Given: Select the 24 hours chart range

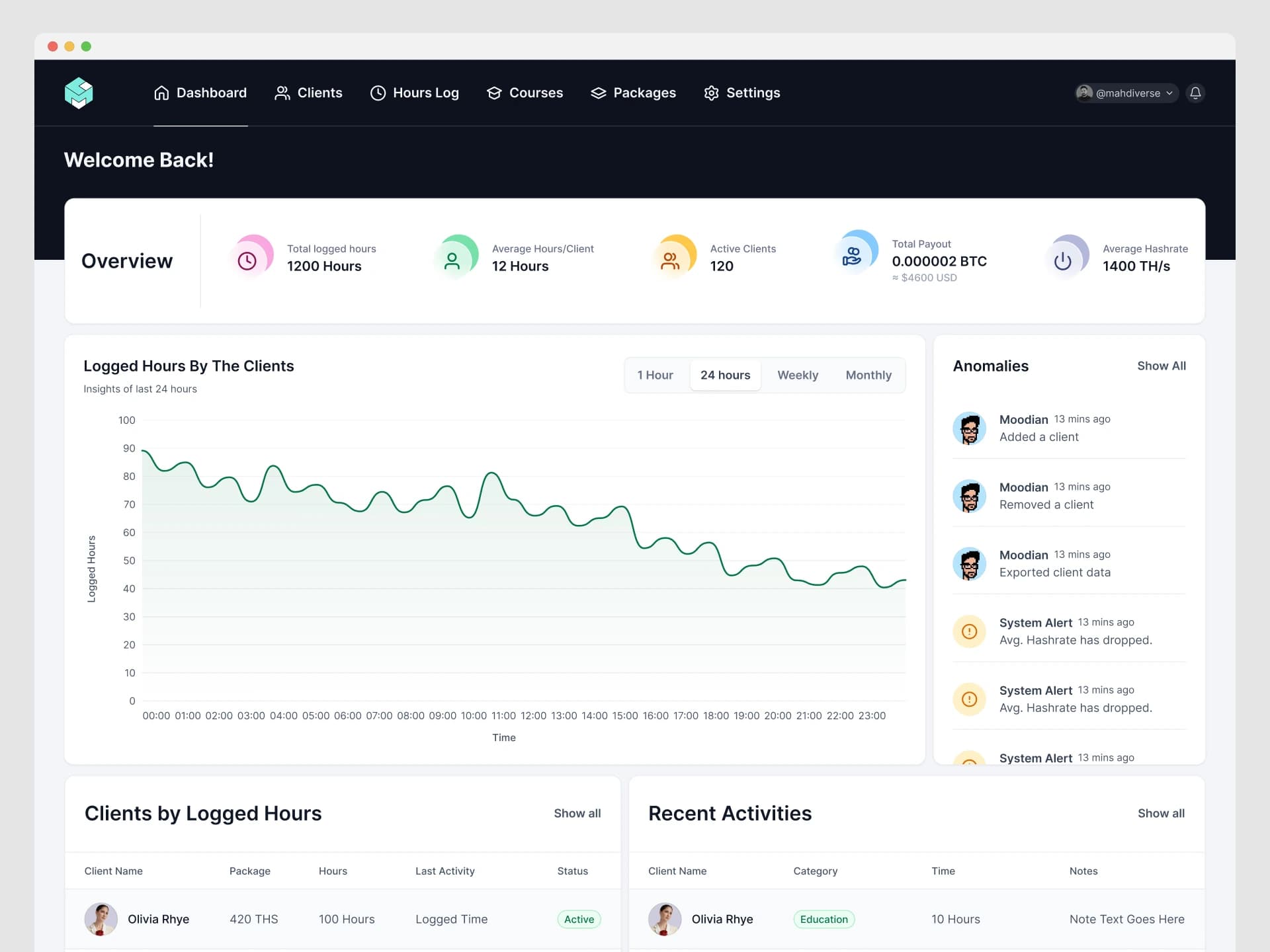Looking at the screenshot, I should [725, 376].
